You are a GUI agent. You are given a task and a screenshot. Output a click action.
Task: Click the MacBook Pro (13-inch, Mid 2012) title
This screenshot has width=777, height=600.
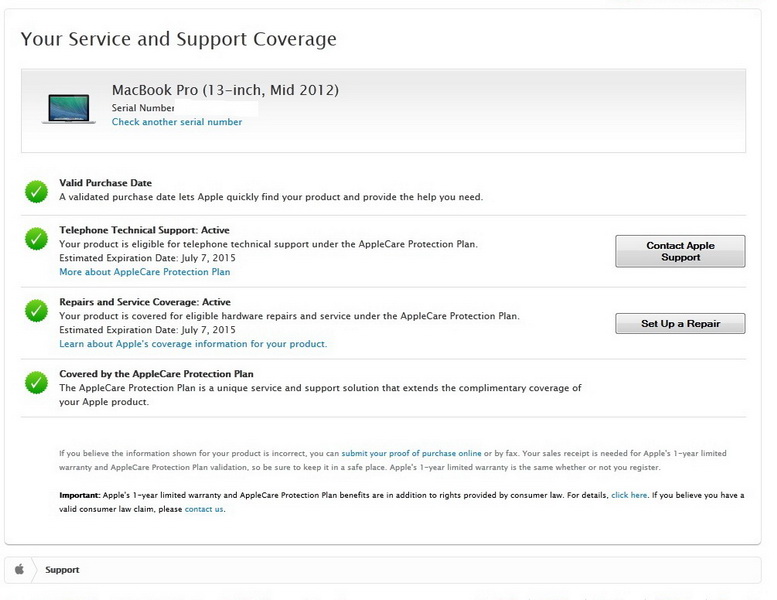[225, 90]
